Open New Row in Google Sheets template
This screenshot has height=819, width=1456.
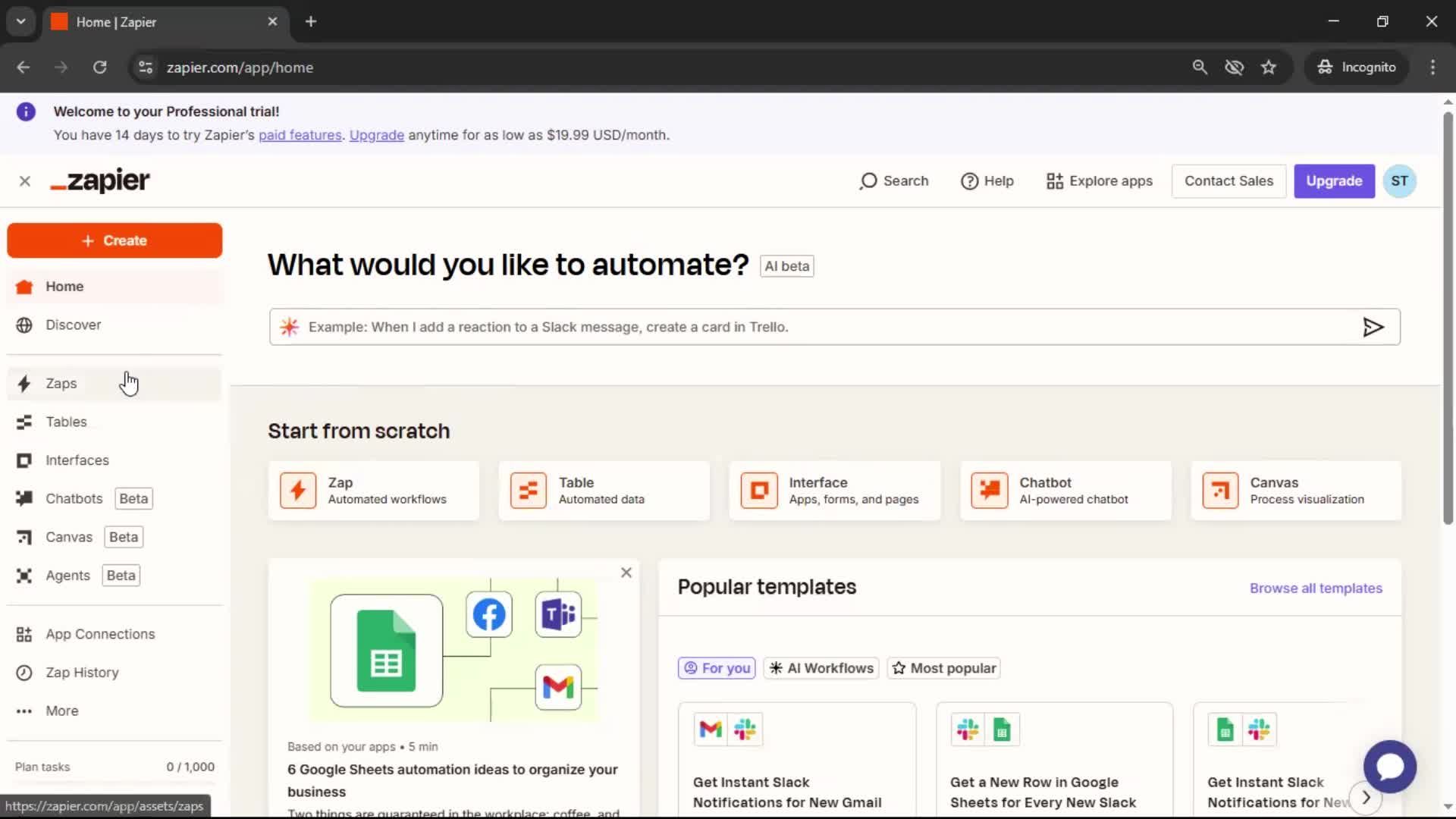1054,760
